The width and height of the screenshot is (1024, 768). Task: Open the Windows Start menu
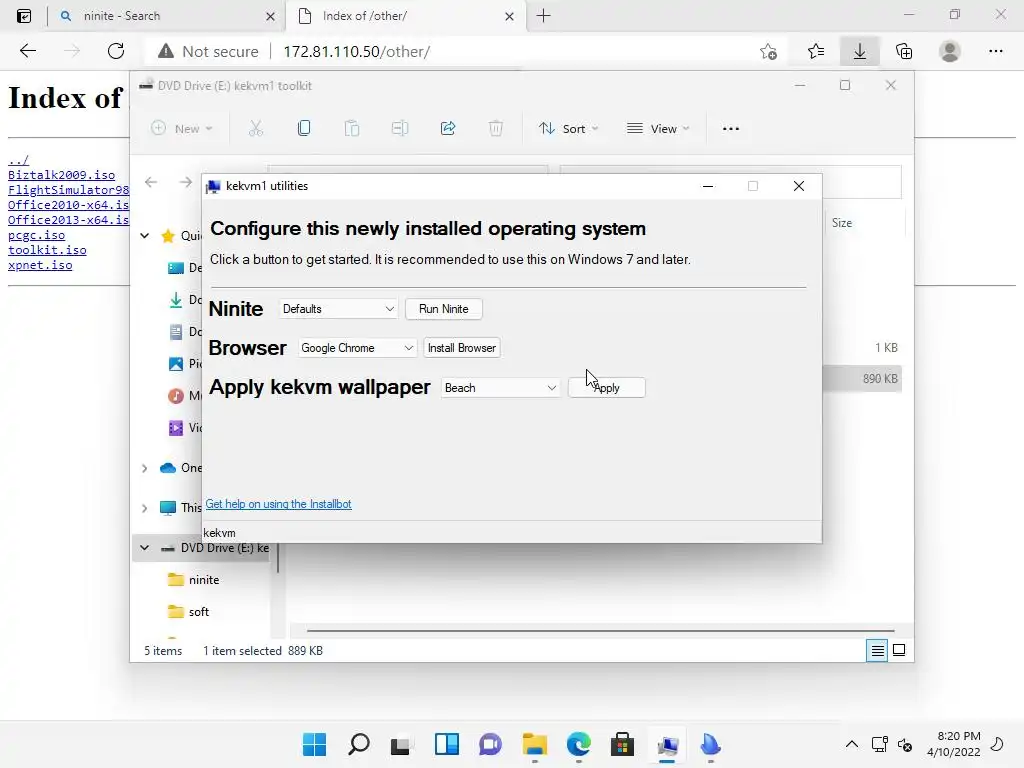click(x=314, y=744)
